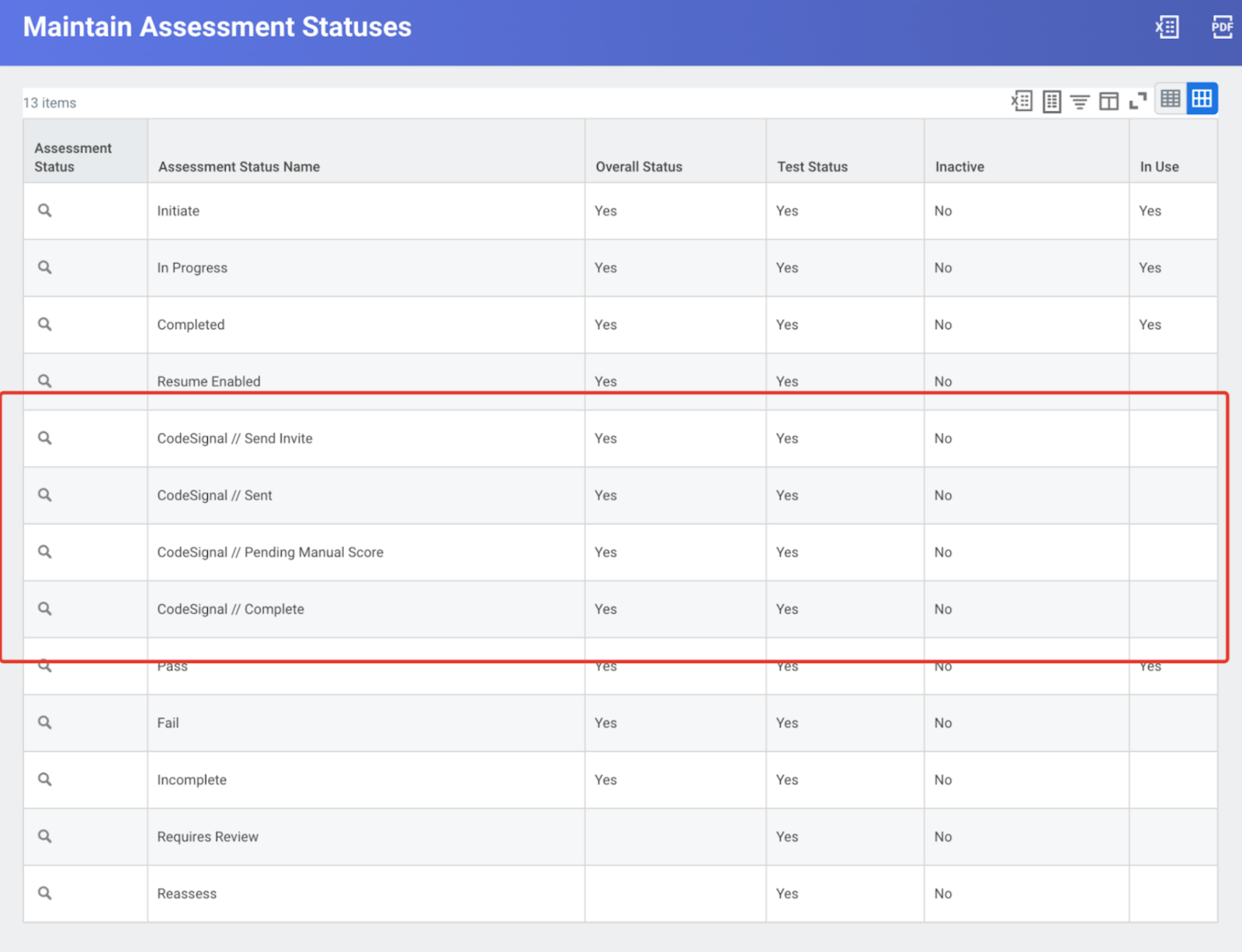Toggle the freeze columns control
This screenshot has height=952, width=1242.
click(1108, 100)
